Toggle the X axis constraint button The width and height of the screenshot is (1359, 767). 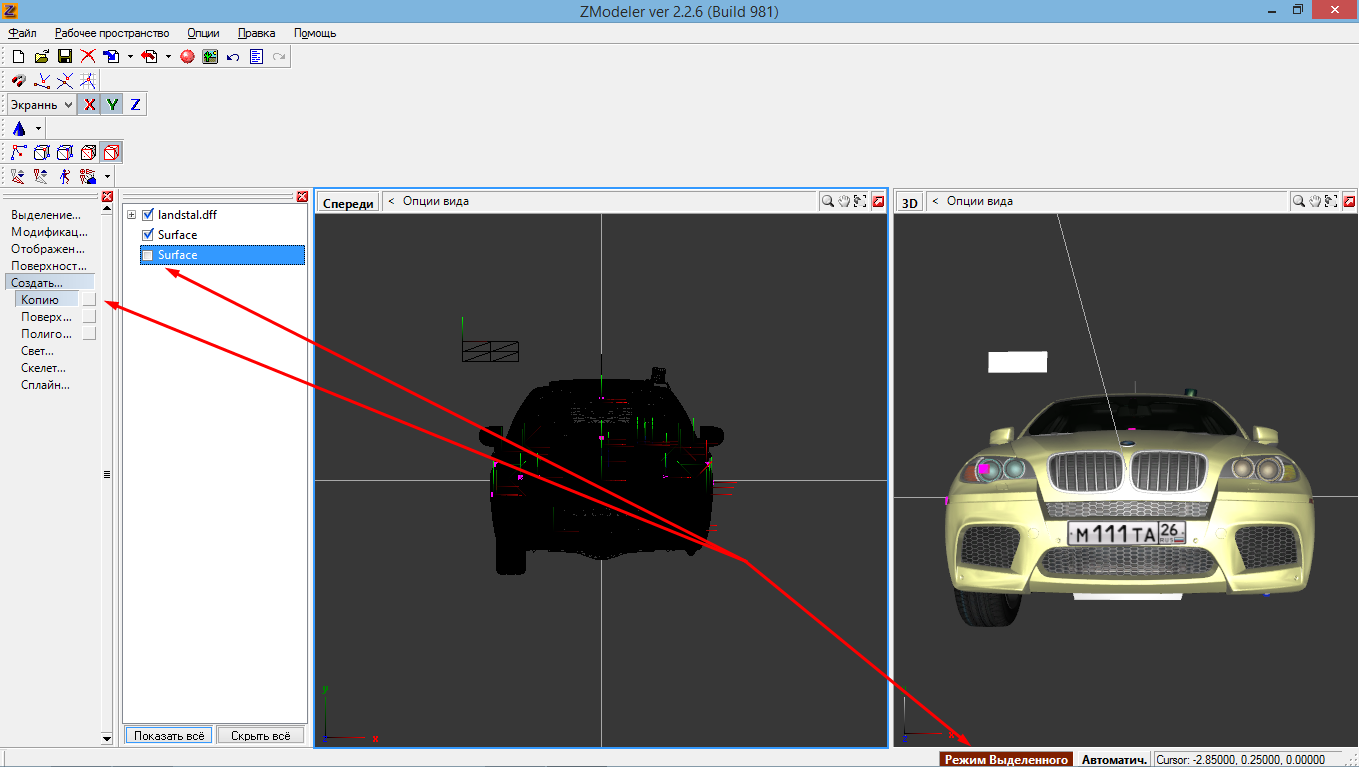pyautogui.click(x=90, y=104)
